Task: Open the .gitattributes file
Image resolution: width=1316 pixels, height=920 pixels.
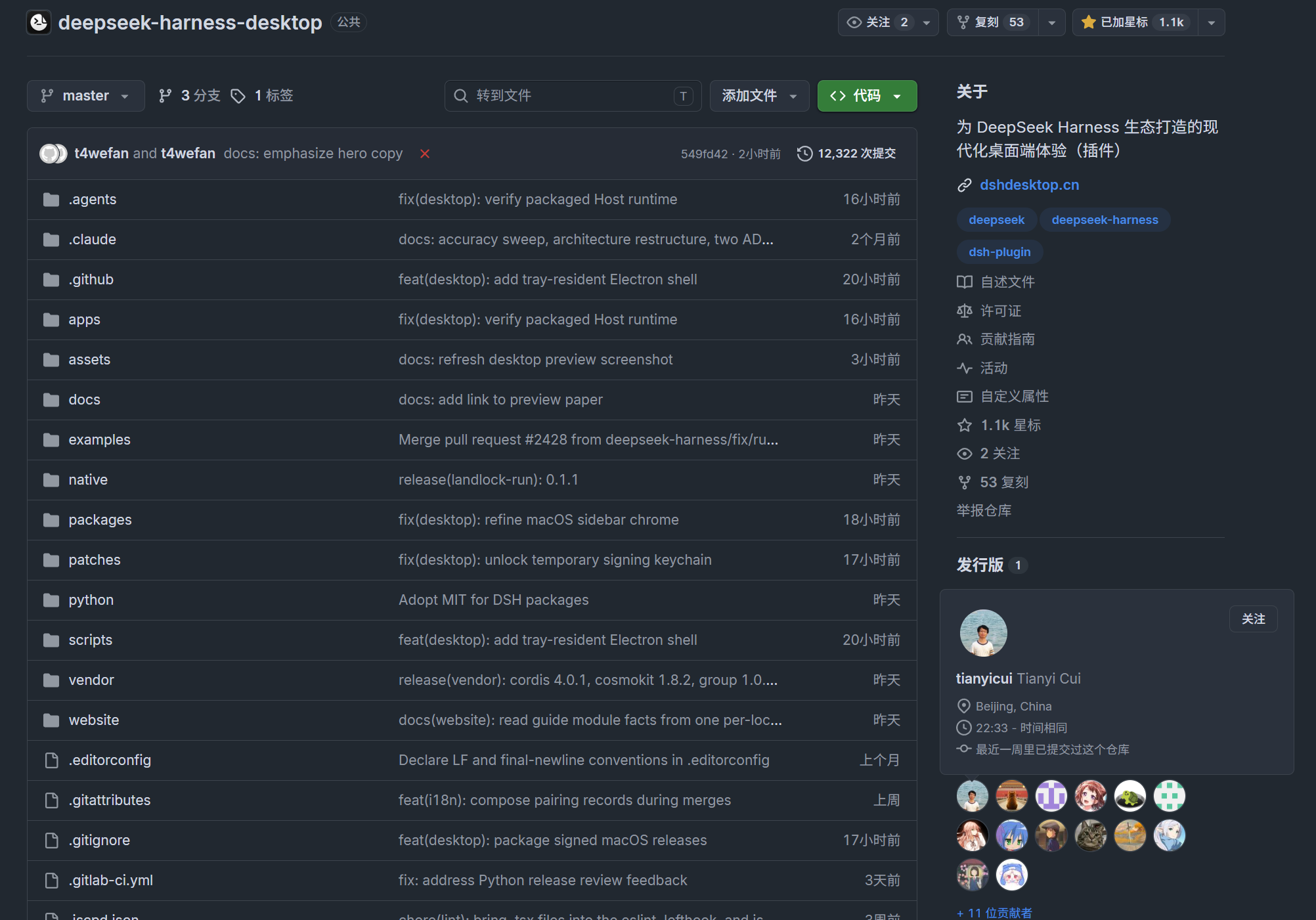Action: [110, 800]
